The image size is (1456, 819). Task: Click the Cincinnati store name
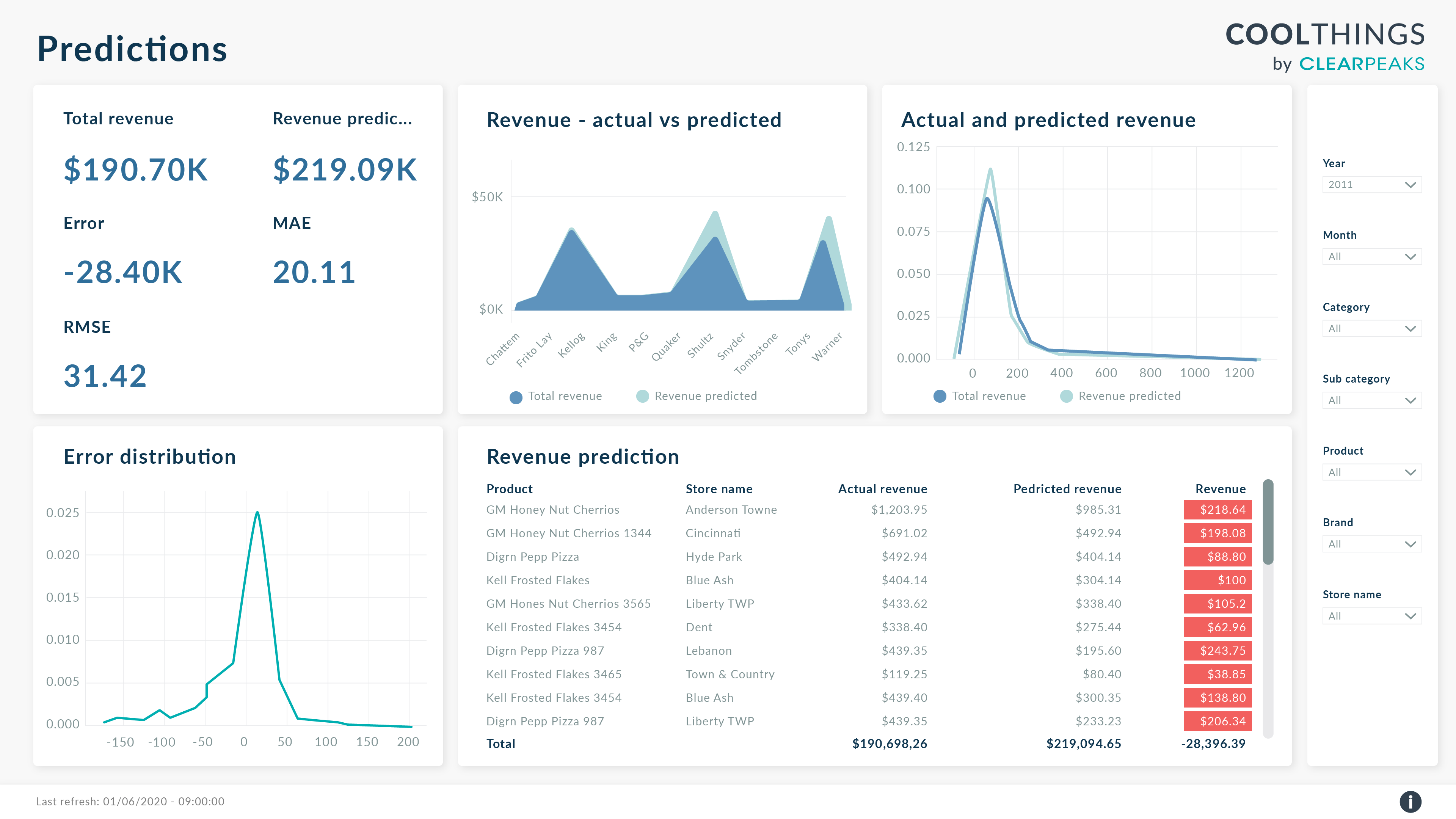click(713, 533)
